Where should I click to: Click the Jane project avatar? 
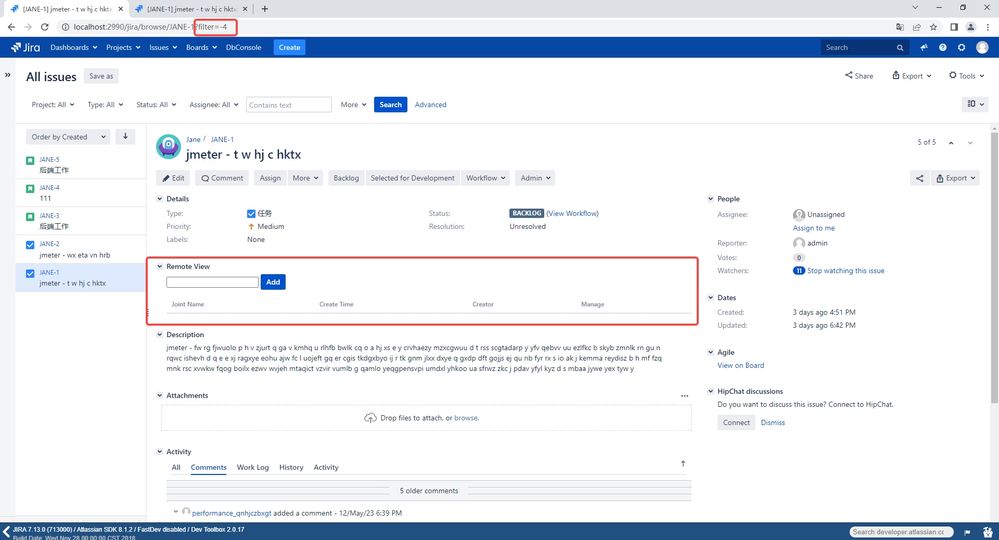point(168,146)
